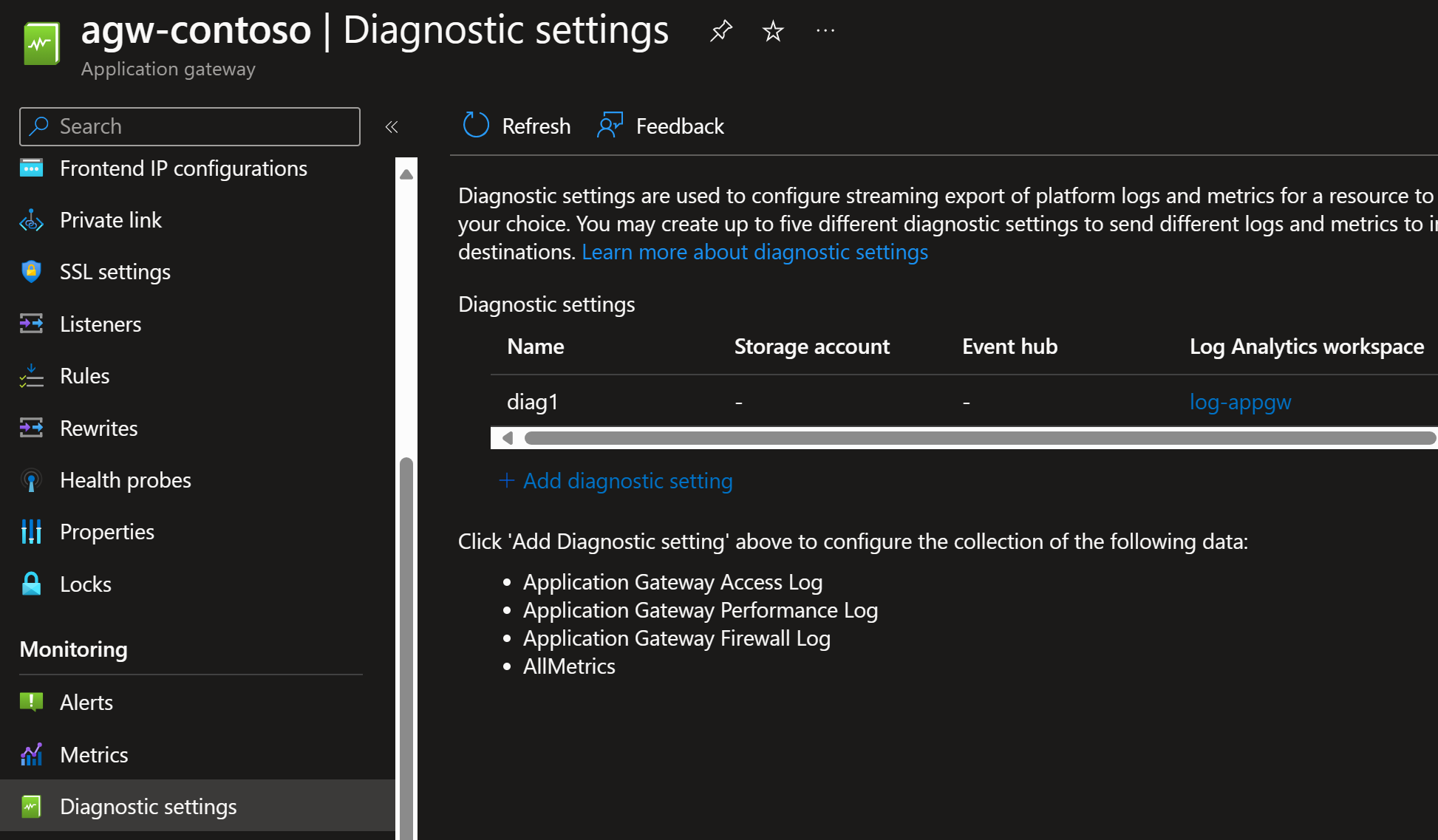Click the agw-contoso application gateway icon
The height and width of the screenshot is (840, 1438).
41,44
